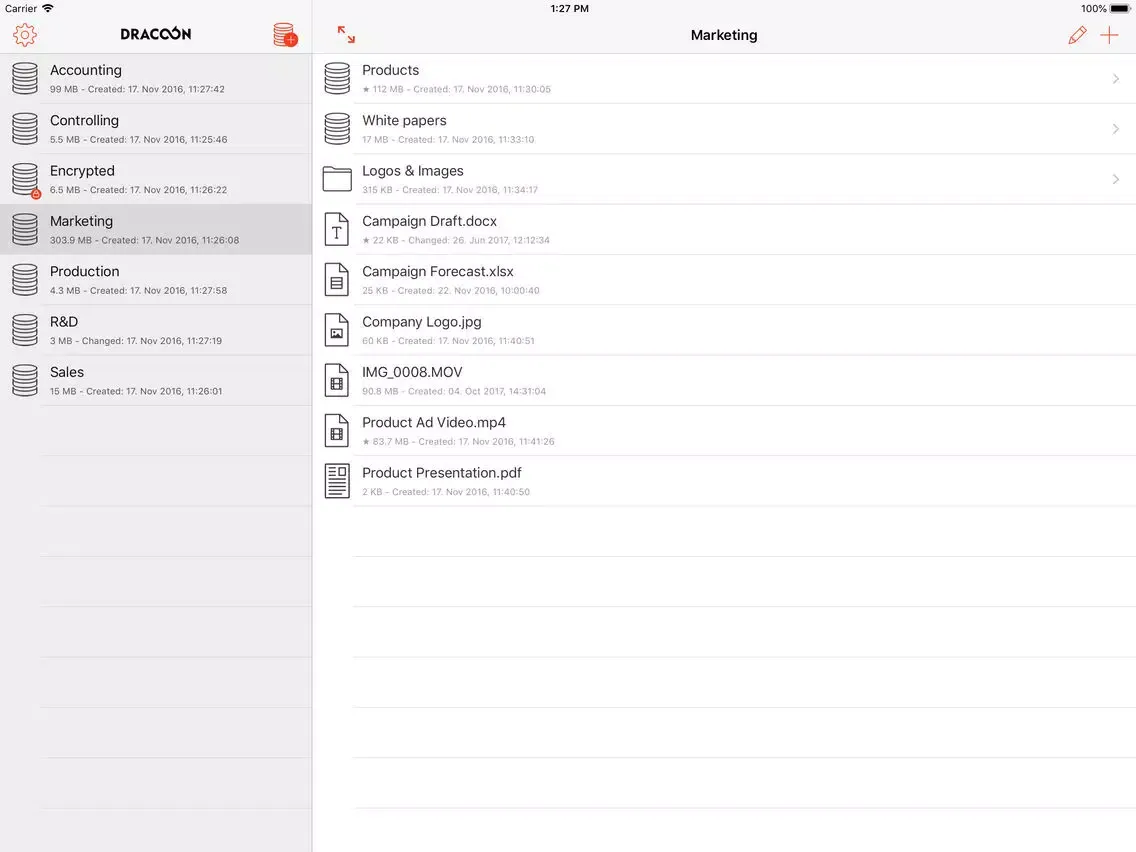This screenshot has width=1136, height=852.
Task: Expand the White papers row chevron
Action: [x=1116, y=128]
